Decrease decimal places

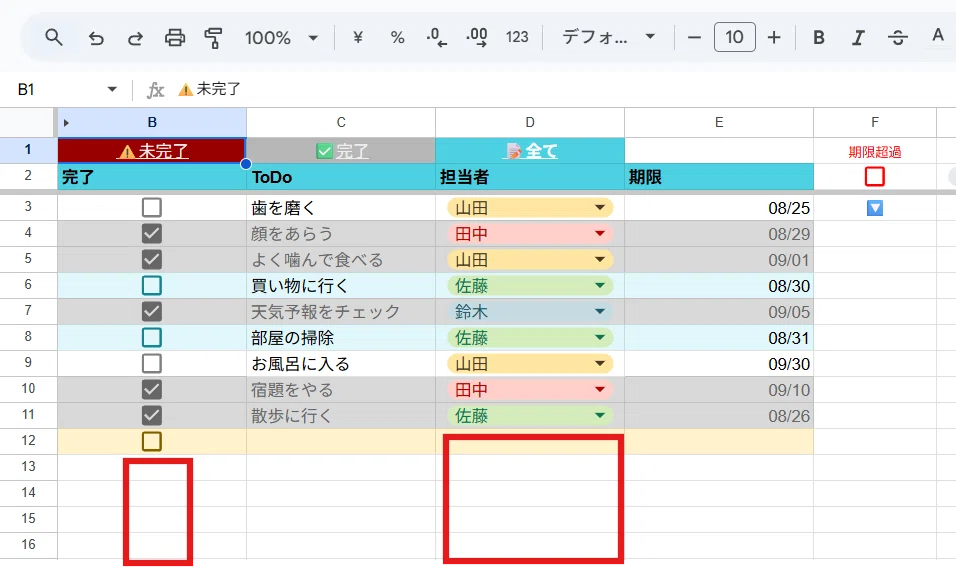(437, 38)
